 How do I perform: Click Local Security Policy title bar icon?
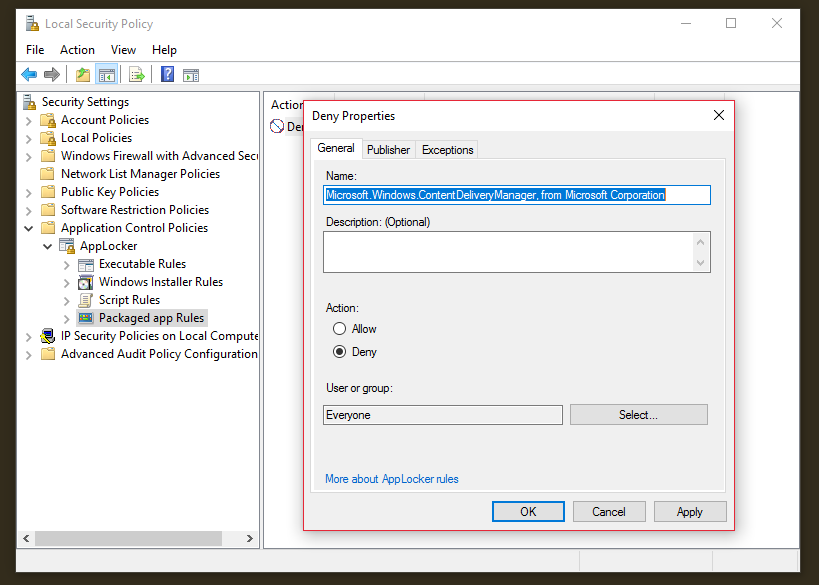point(32,24)
